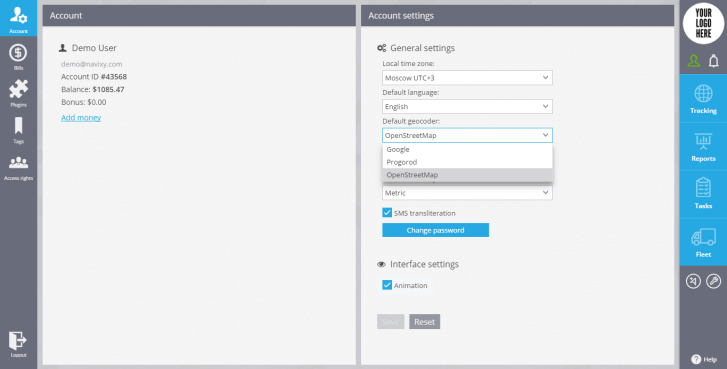Disable the Animation checkbox
The image size is (727, 369).
coord(387,285)
